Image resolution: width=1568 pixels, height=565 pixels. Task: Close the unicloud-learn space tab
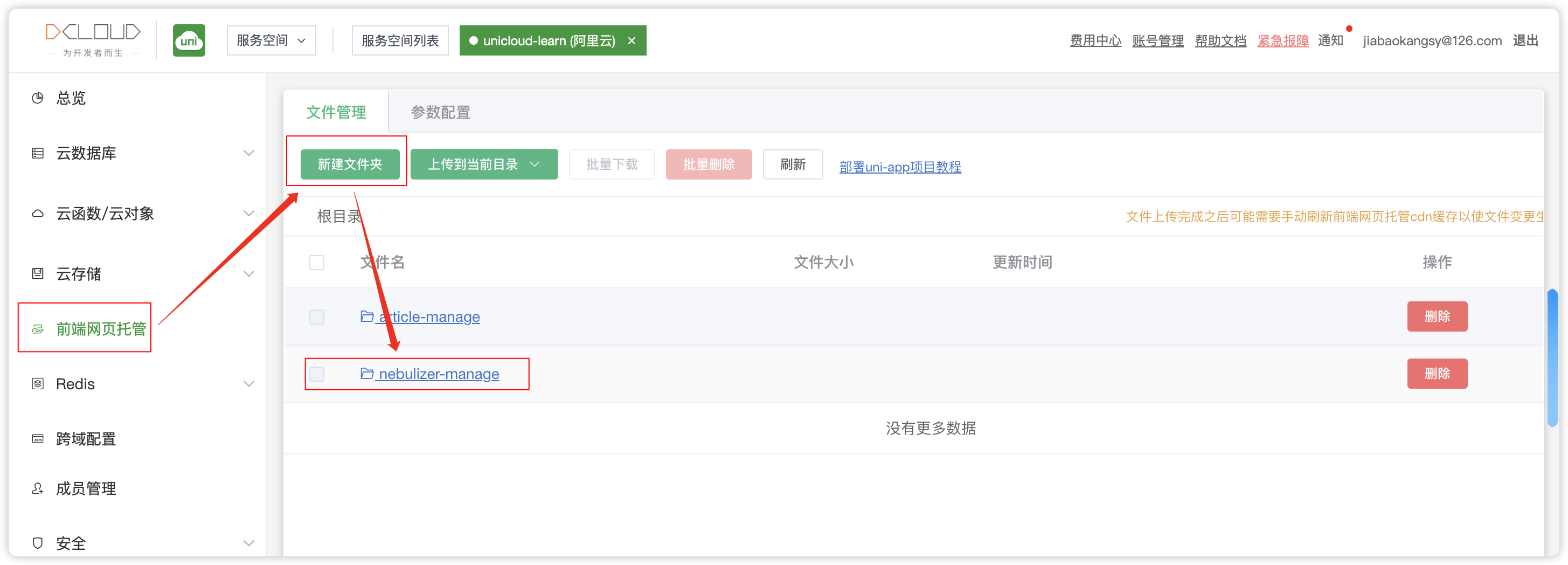[631, 41]
